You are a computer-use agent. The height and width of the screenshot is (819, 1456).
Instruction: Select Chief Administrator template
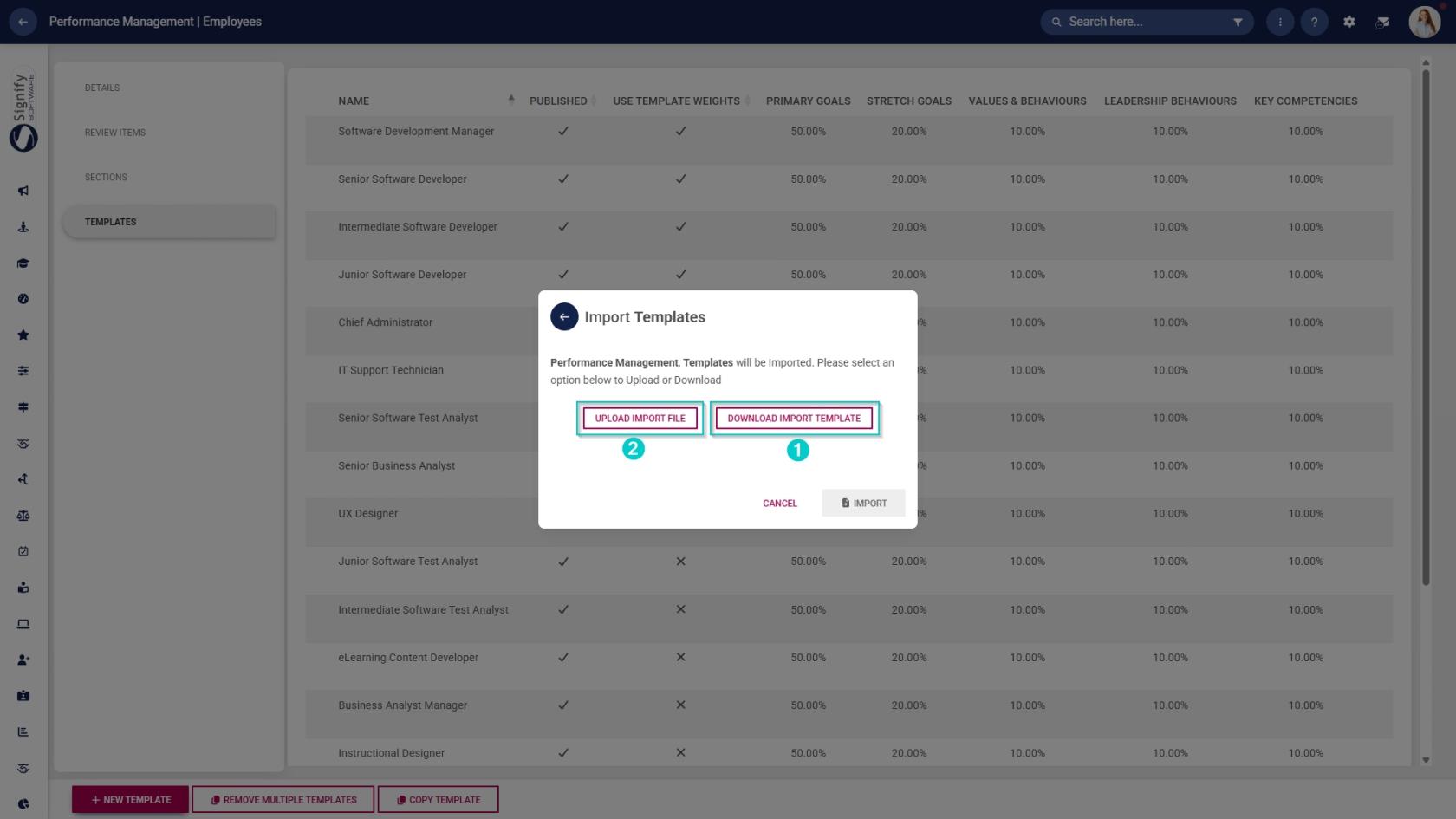[385, 322]
